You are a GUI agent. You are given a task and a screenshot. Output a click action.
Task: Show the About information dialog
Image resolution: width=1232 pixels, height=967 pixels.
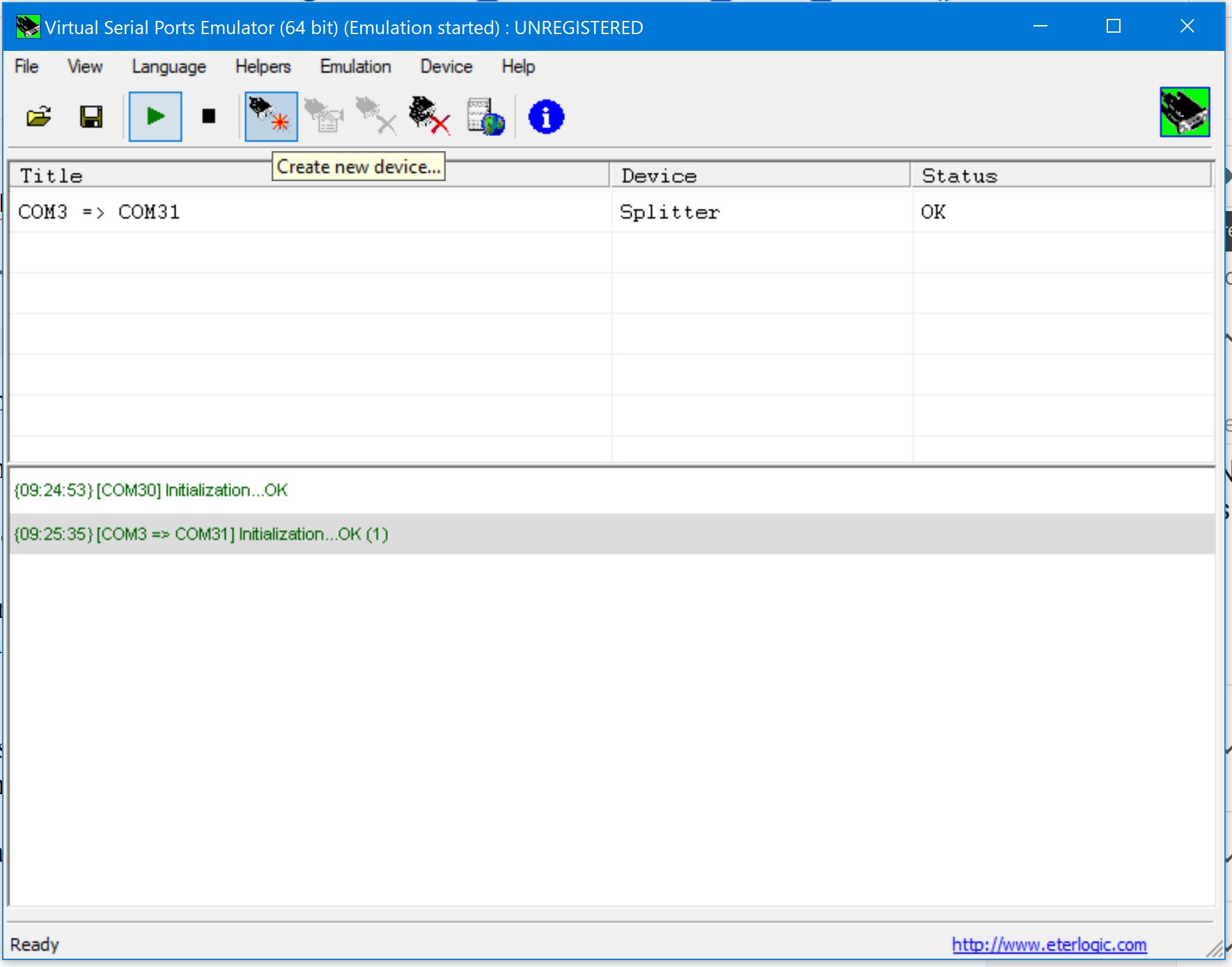click(544, 116)
